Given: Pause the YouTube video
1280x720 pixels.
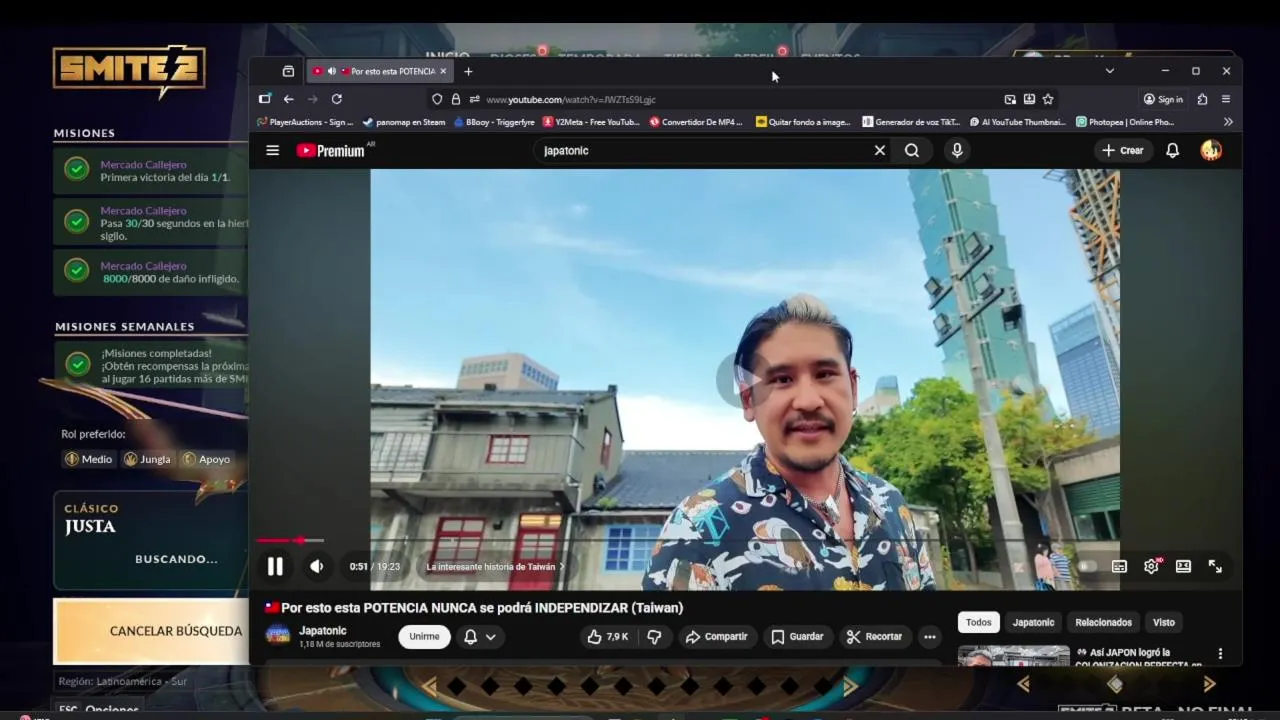Looking at the screenshot, I should (275, 567).
